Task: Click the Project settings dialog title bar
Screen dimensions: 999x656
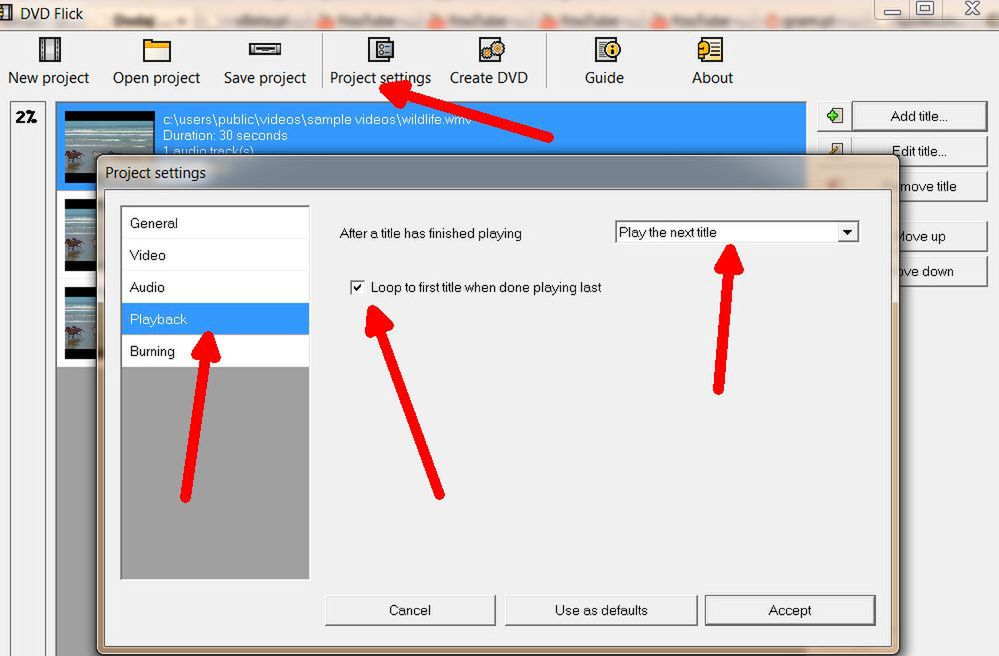Action: tap(498, 173)
